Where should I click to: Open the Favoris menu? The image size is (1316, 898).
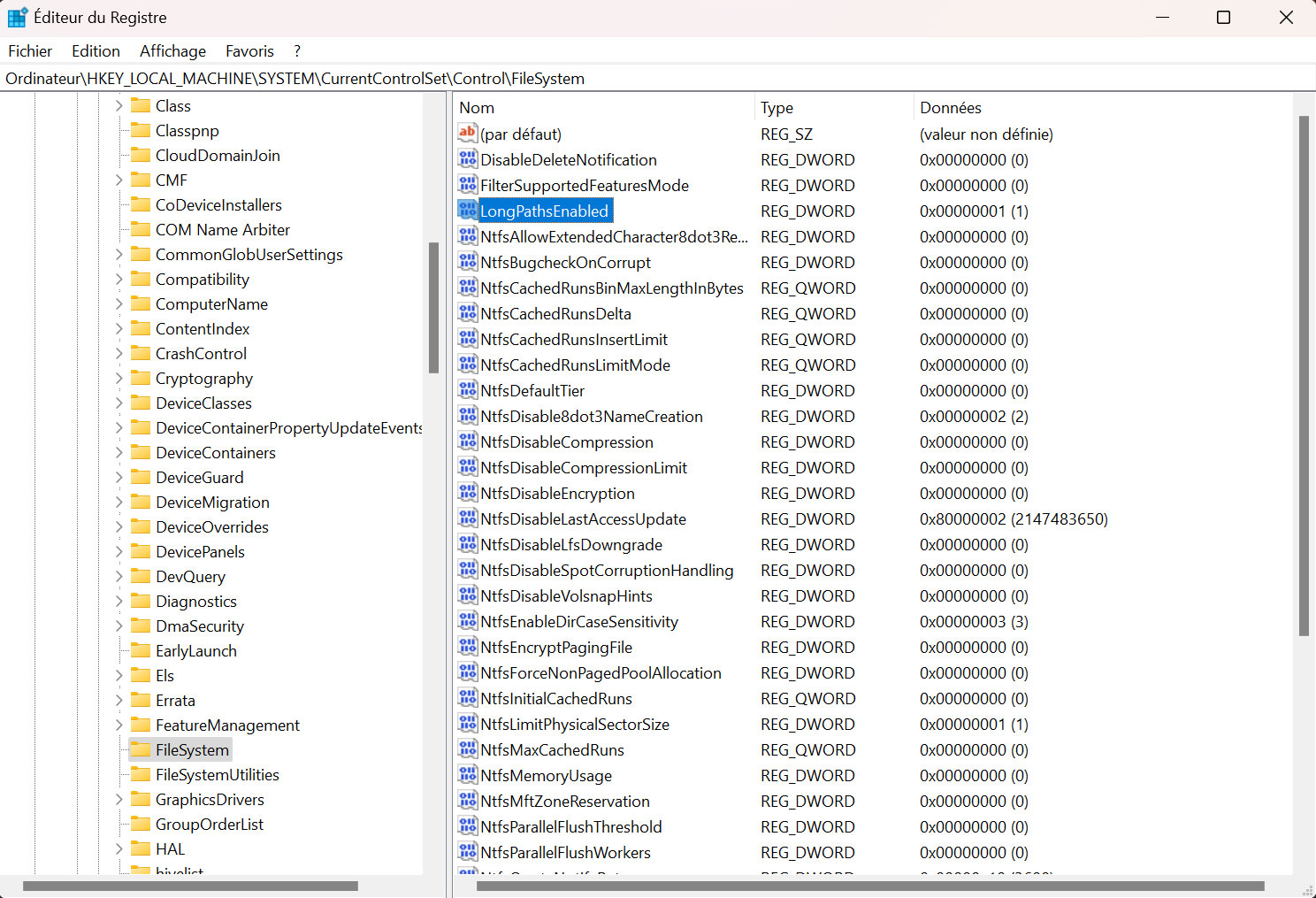tap(249, 51)
